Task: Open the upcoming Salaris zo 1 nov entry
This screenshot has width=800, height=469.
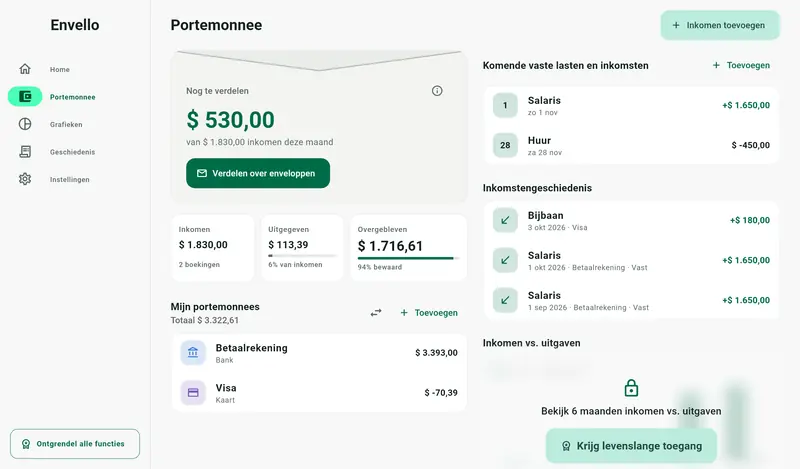Action: 631,105
